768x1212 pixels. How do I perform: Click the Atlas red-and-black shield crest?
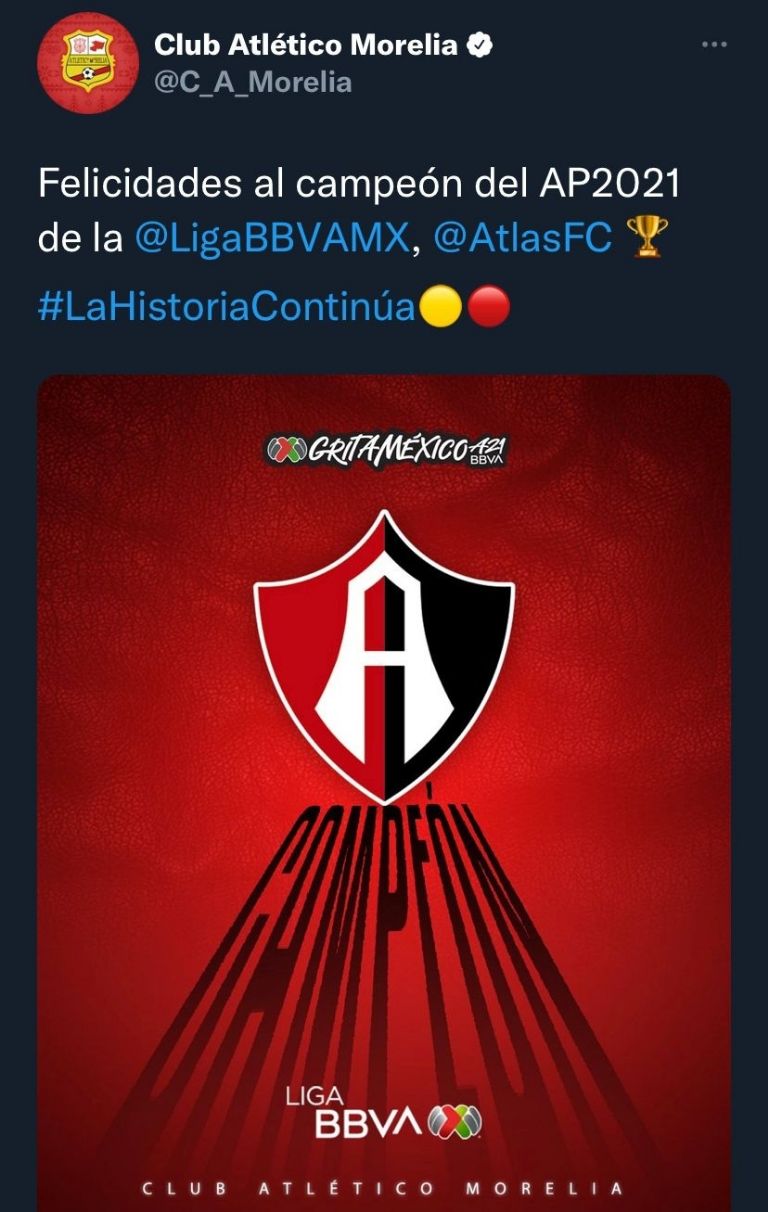pos(384,656)
